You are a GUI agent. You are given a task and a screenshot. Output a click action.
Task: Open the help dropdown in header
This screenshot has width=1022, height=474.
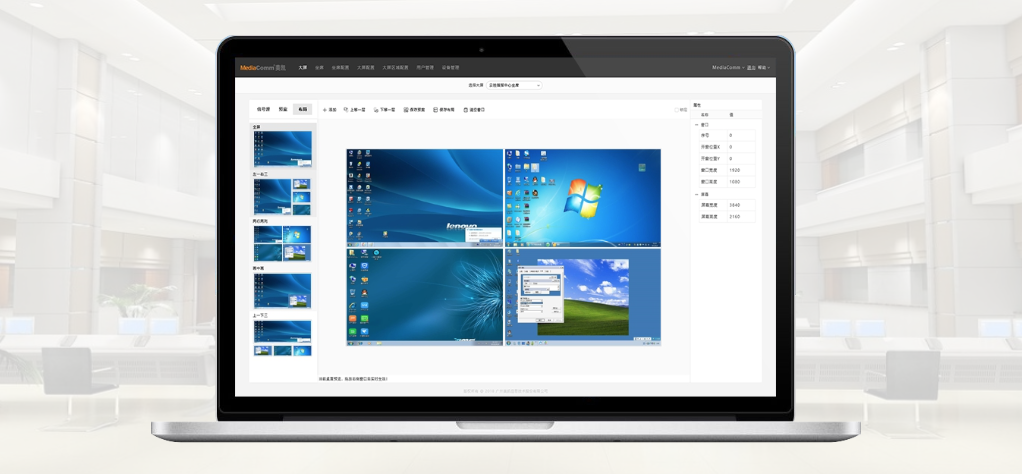click(x=763, y=67)
